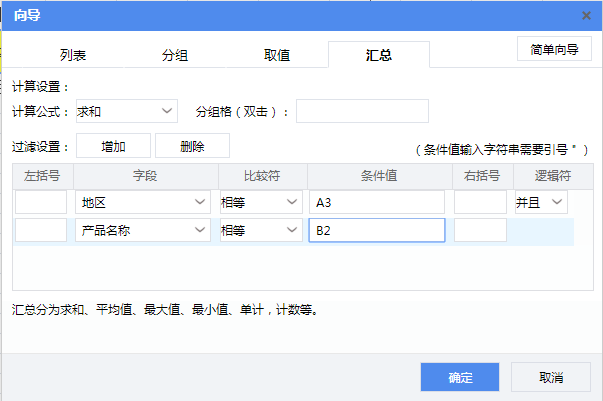Open the 地区 field dropdown

click(x=142, y=203)
